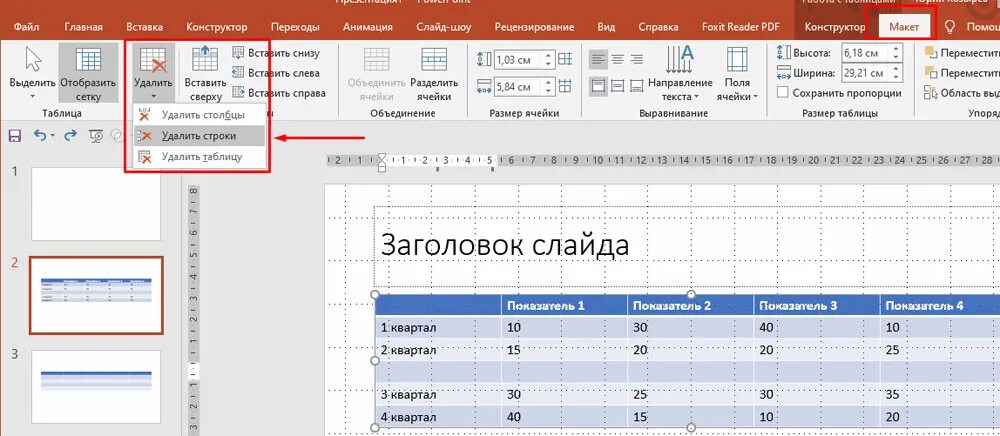Click the cell width field 5,84 см

[517, 86]
